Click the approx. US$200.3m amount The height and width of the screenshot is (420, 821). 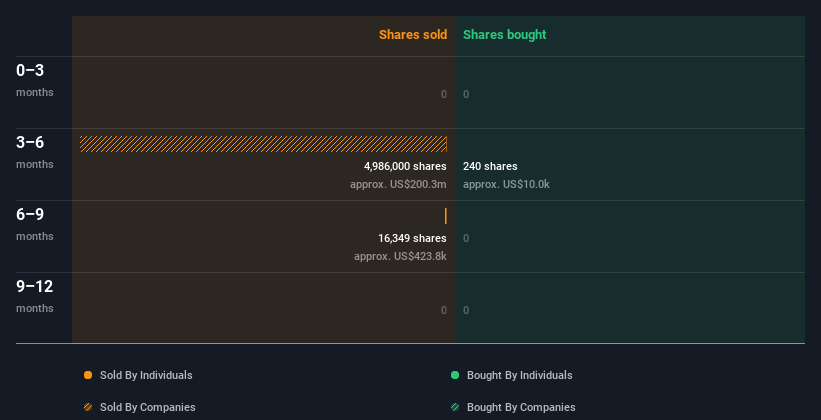click(398, 184)
